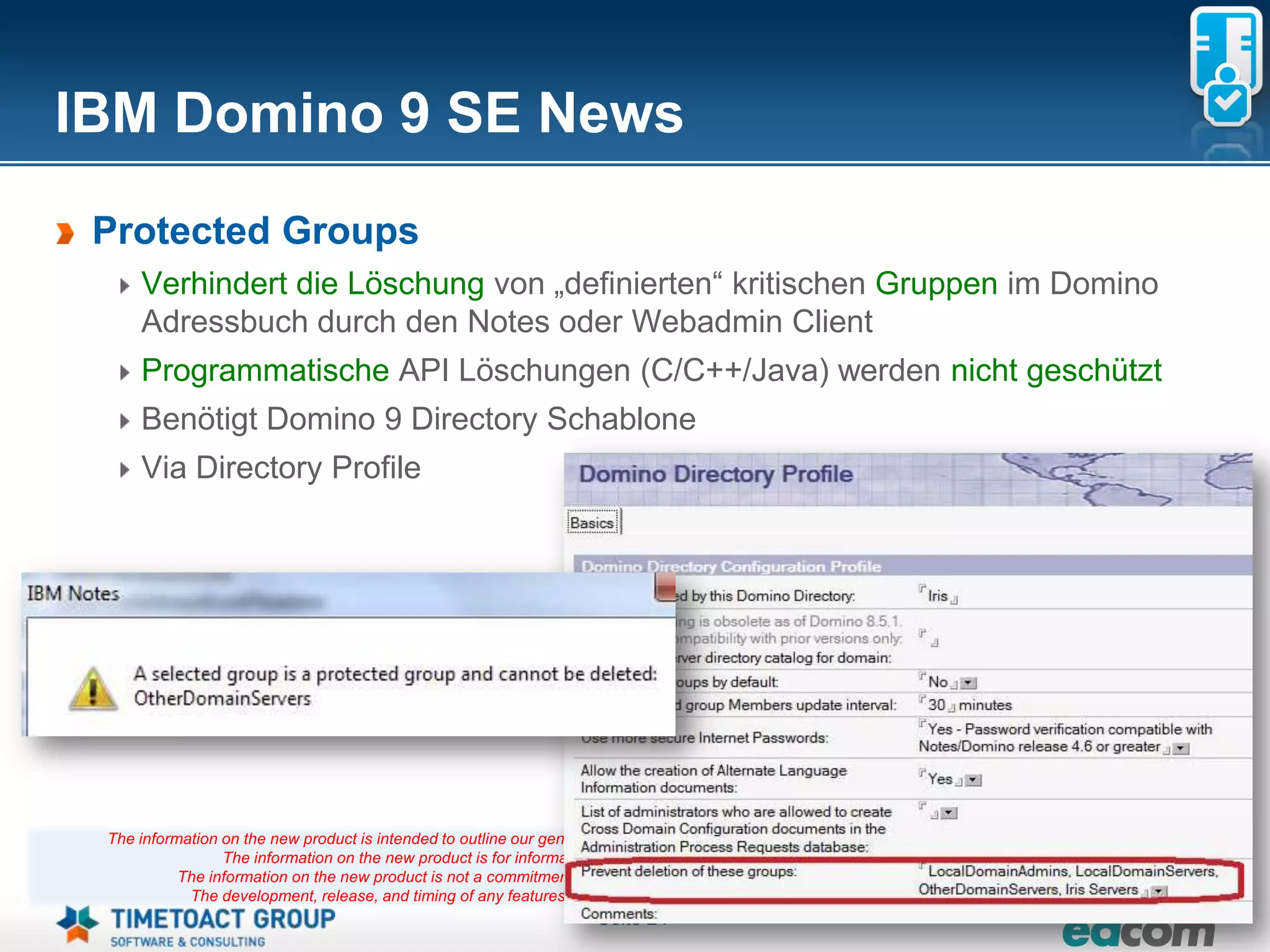Click the eacom logo at bottom right
Screen dimensions: 1270x952
pyautogui.click(x=1139, y=935)
